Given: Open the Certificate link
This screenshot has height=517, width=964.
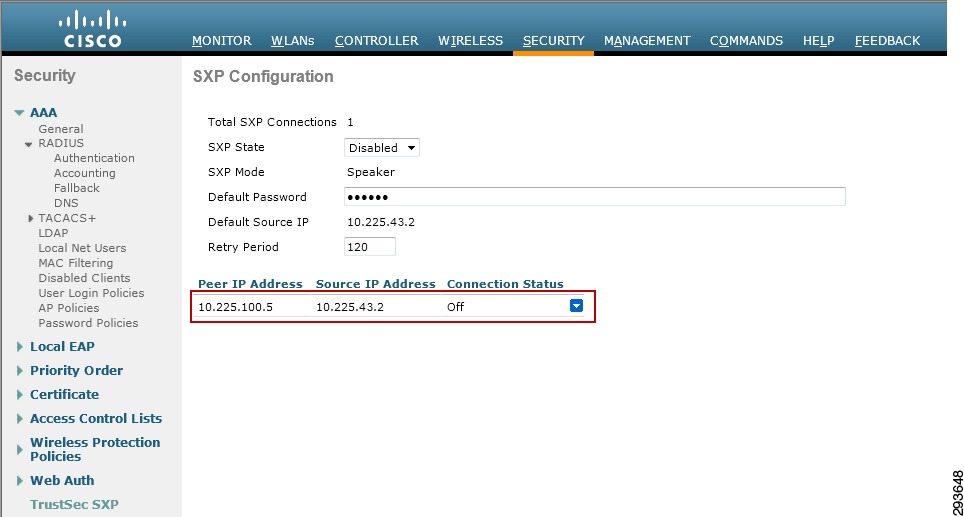Looking at the screenshot, I should pyautogui.click(x=64, y=394).
